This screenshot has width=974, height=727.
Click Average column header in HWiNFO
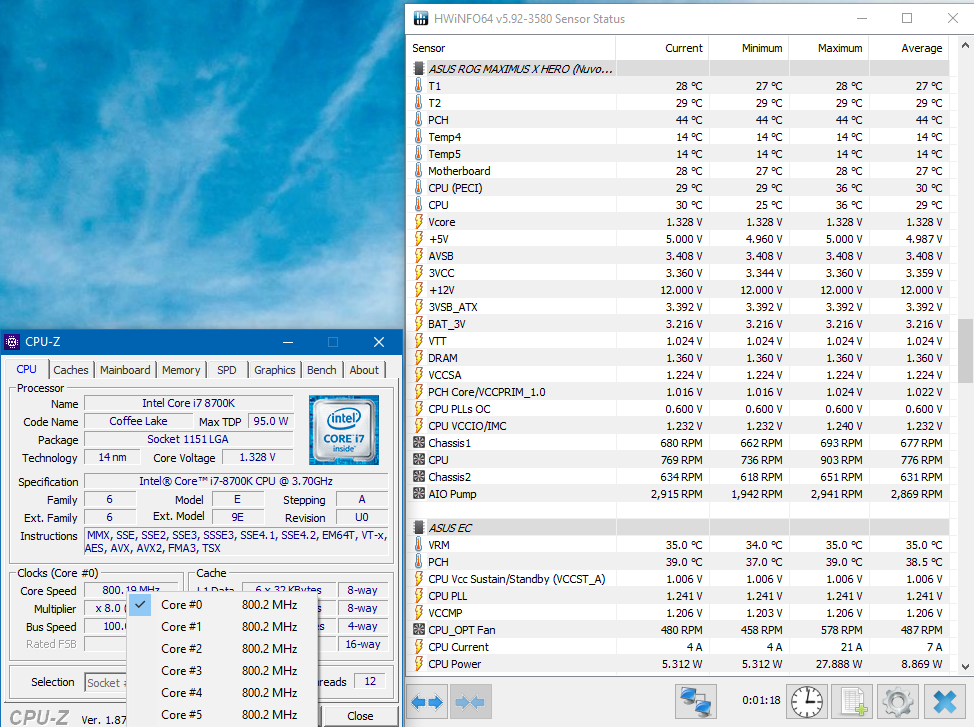909,48
